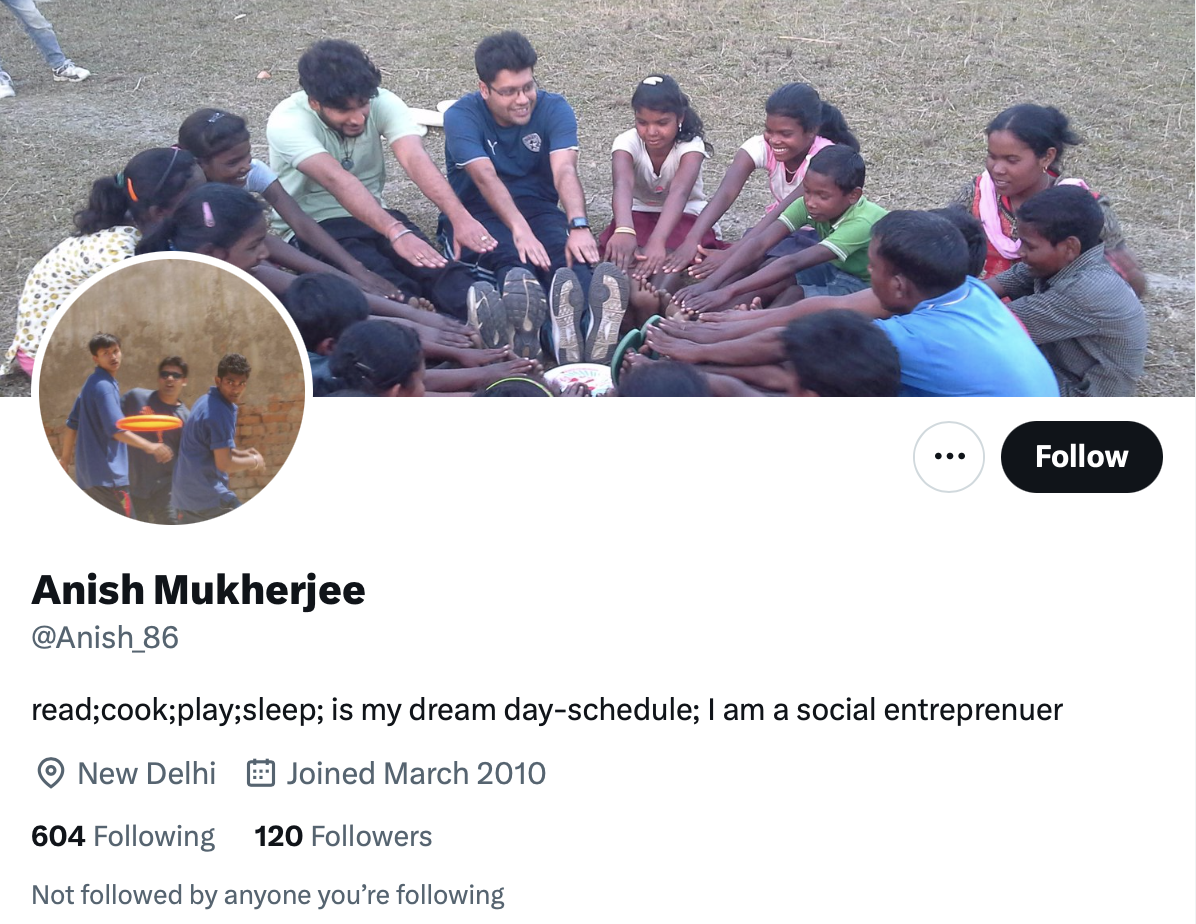
Task: Click the Joined March 2010 text
Action: 416,773
